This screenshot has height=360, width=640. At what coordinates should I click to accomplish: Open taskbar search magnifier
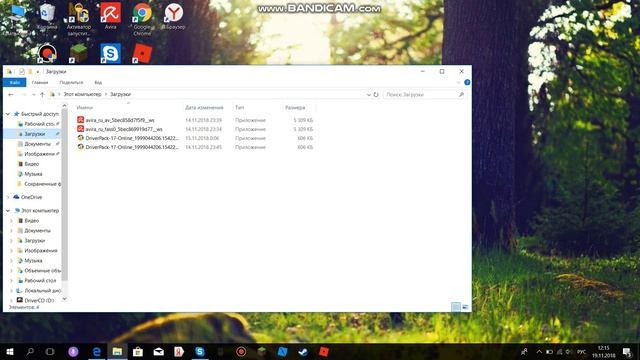pyautogui.click(x=30, y=351)
